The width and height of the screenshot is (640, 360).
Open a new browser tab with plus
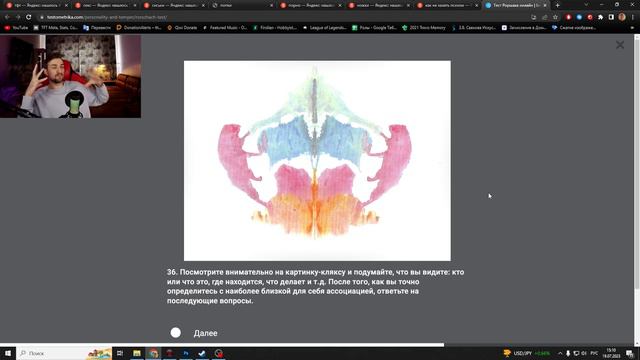click(x=558, y=5)
